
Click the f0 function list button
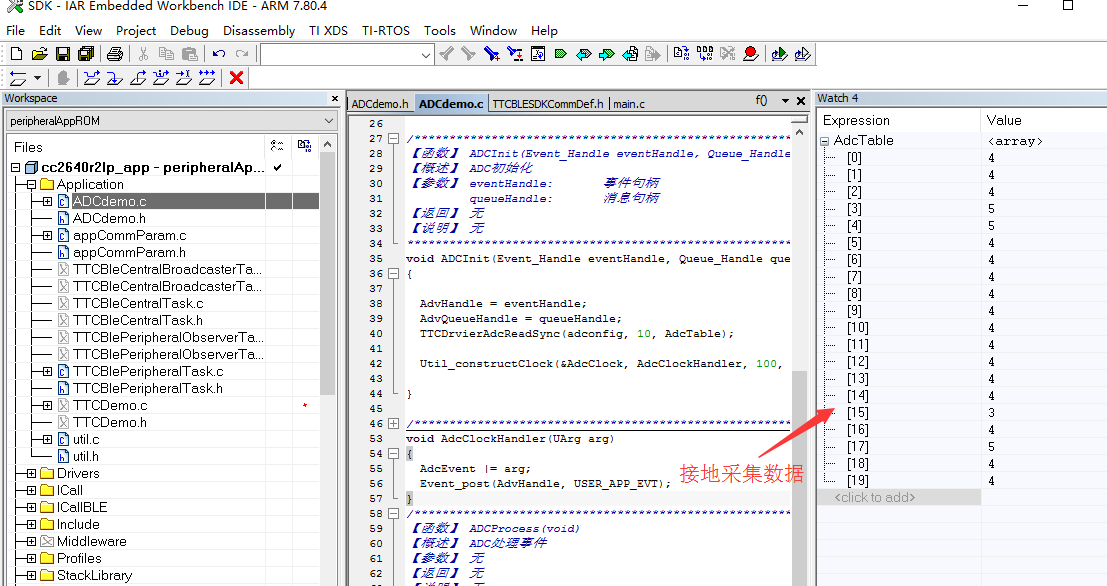762,101
